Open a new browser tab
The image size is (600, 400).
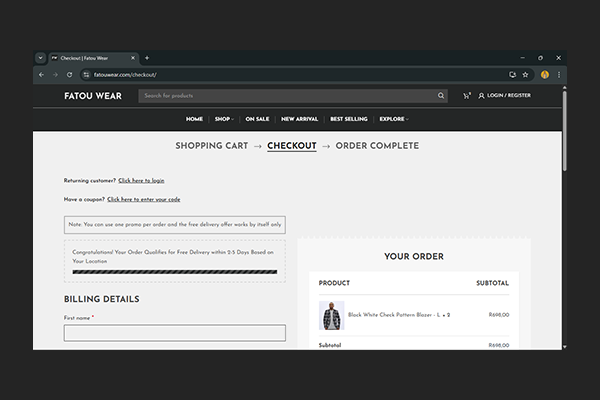coord(147,58)
